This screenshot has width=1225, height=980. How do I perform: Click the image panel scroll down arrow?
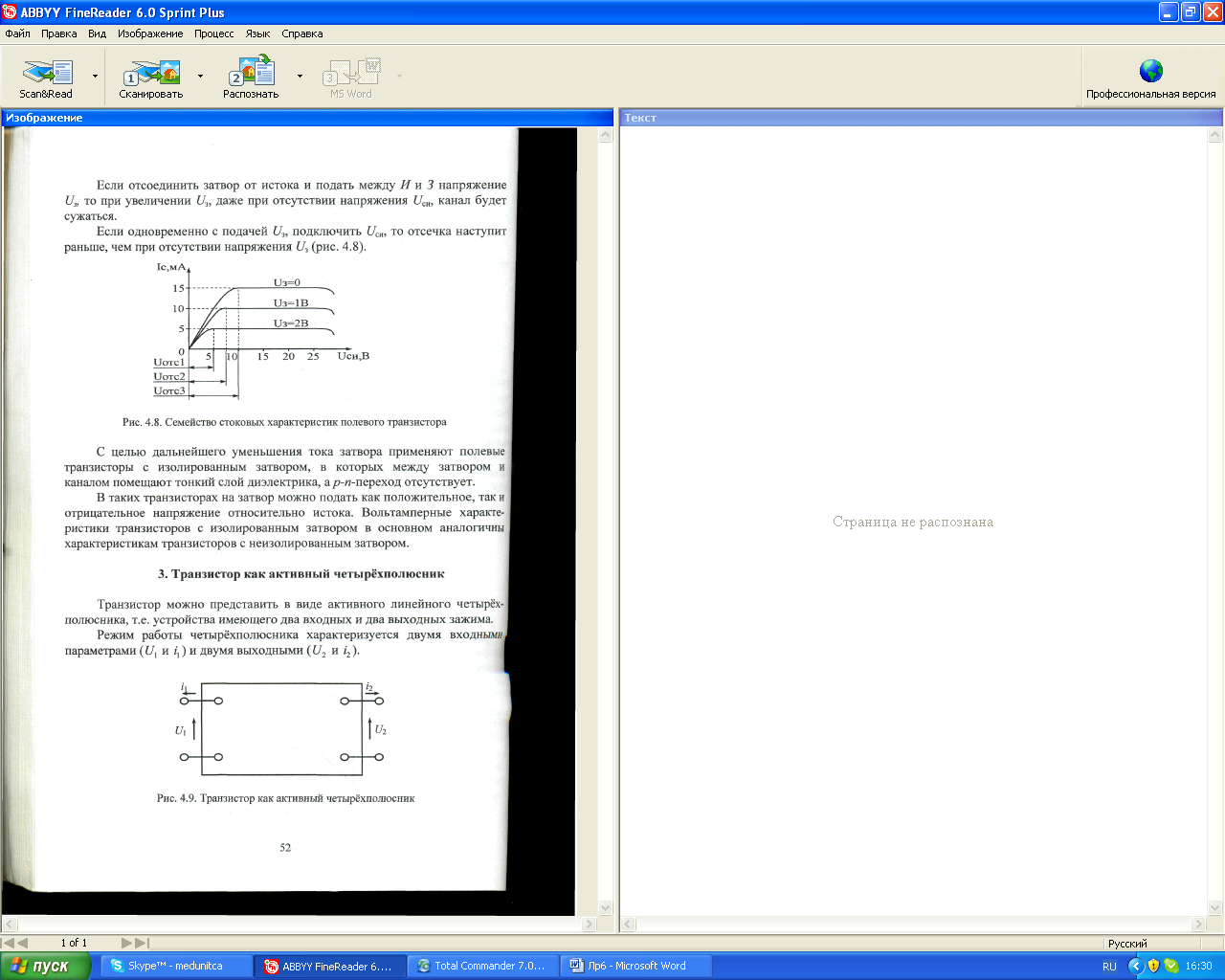605,908
